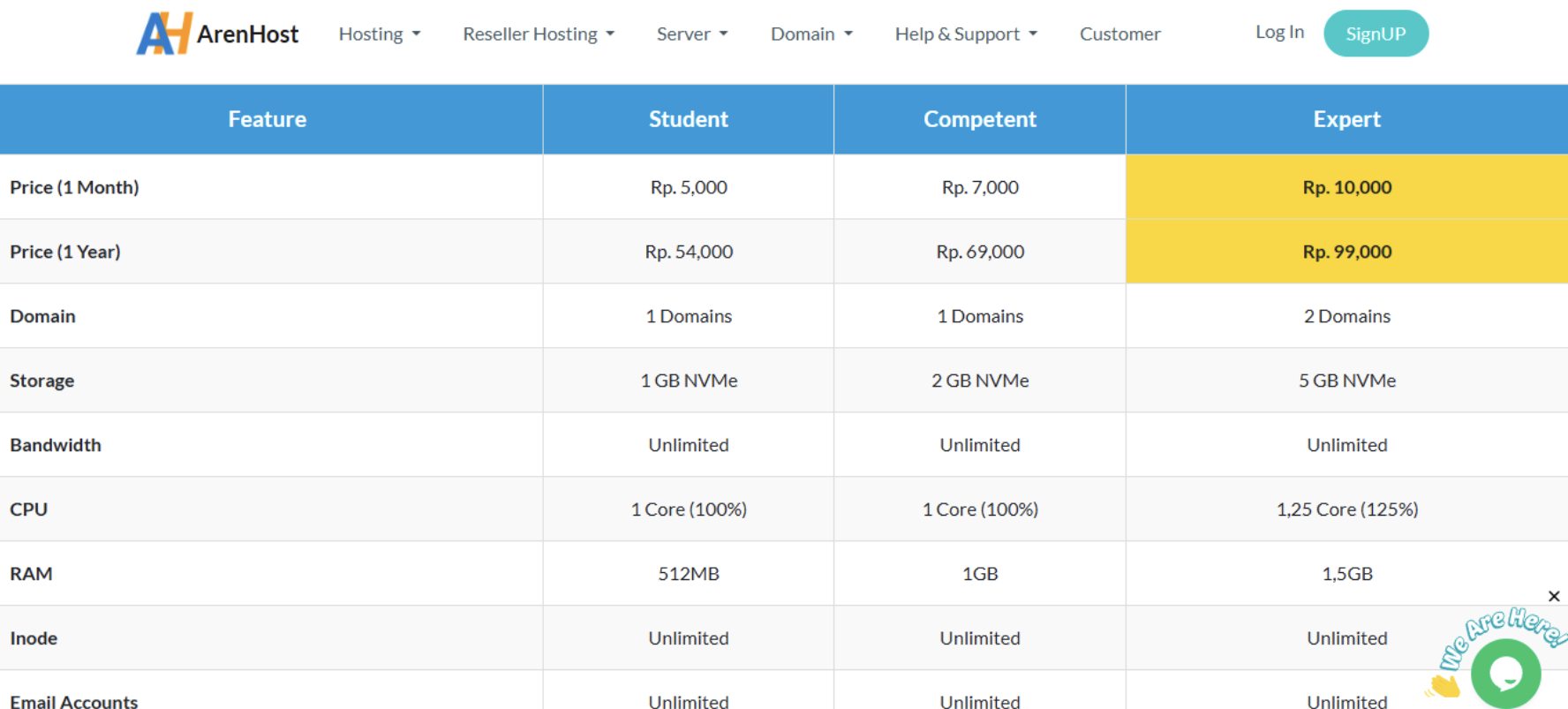Open the green live chat bubble
Viewport: 1568px width, 709px height.
pyautogui.click(x=1506, y=674)
